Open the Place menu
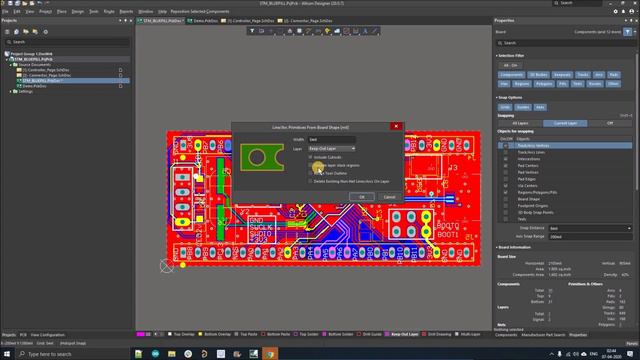Screen dimensions: 640x360 point(62,11)
